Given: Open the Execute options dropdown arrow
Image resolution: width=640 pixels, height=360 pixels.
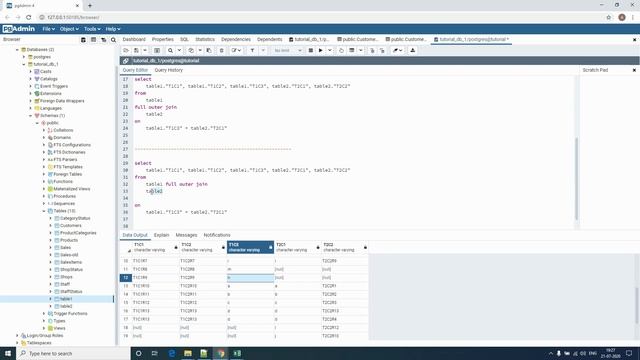Looking at the screenshot, I should (330, 50).
